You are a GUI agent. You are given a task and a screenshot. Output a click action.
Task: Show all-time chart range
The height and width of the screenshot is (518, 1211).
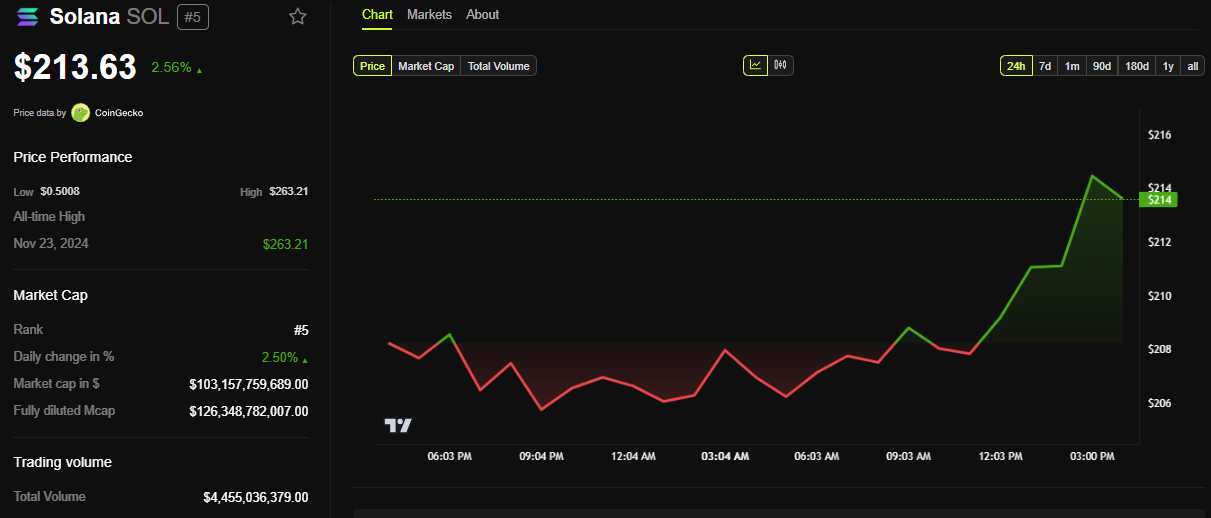pyautogui.click(x=1192, y=66)
